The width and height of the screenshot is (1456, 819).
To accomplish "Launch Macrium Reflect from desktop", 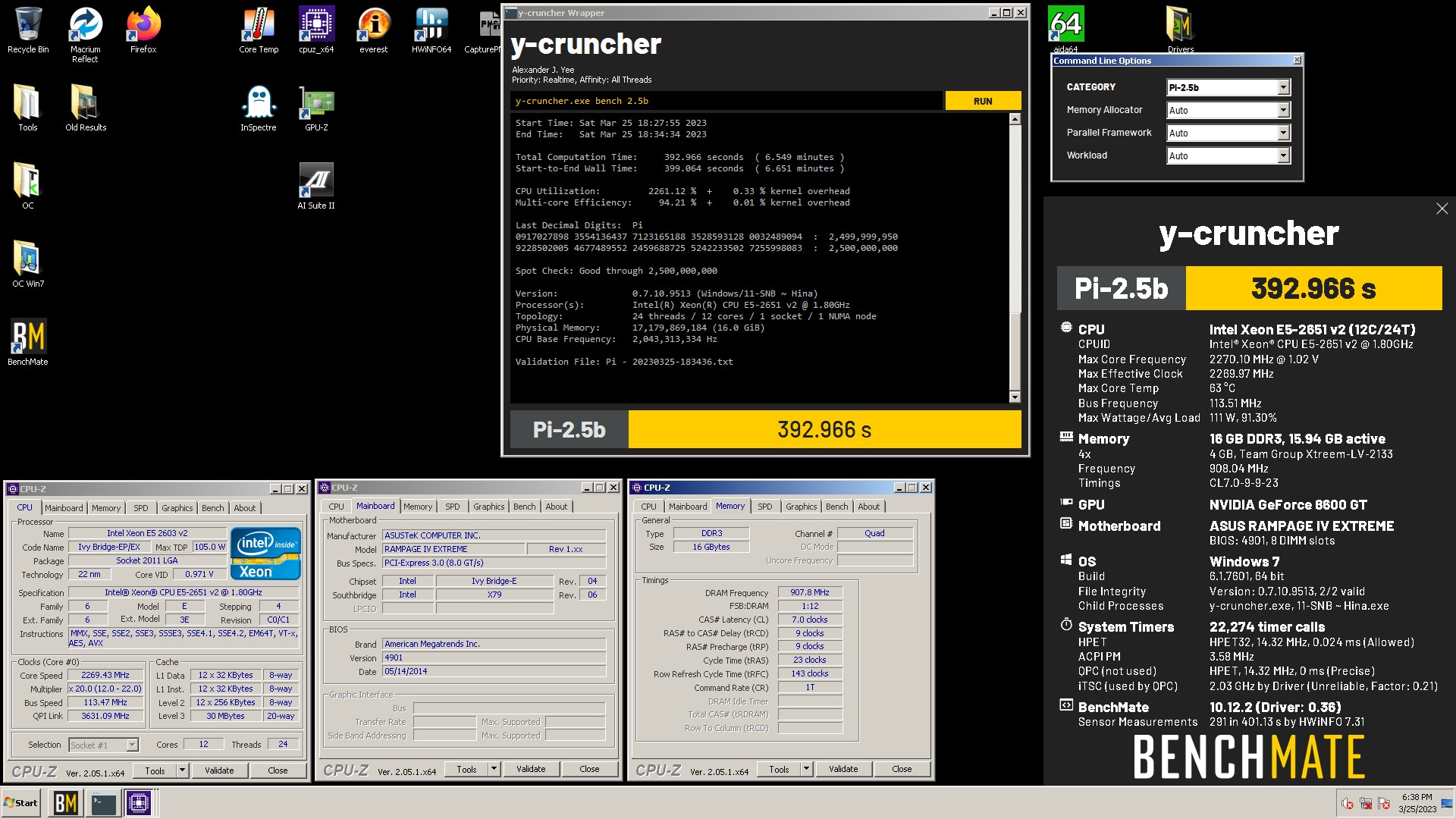I will coord(85,35).
